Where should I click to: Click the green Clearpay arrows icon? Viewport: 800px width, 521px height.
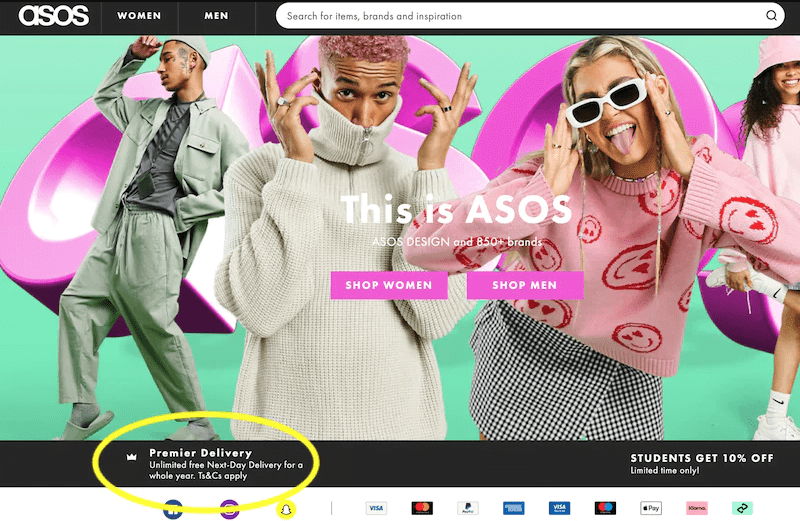tap(742, 508)
